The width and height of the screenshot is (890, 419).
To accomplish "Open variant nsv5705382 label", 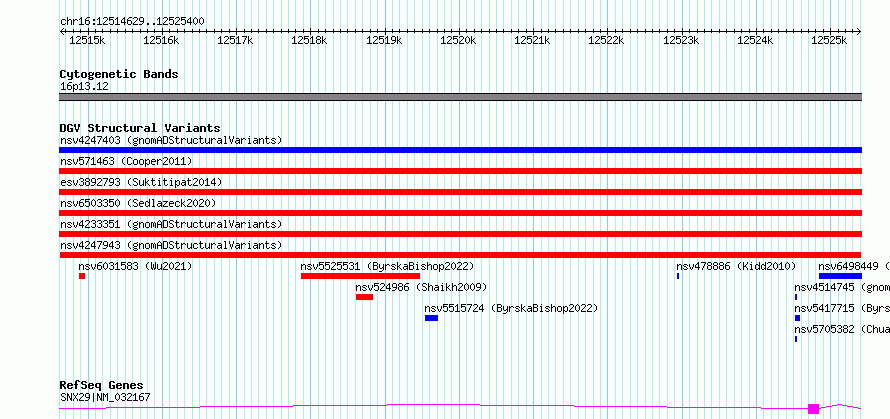I will pyautogui.click(x=842, y=329).
